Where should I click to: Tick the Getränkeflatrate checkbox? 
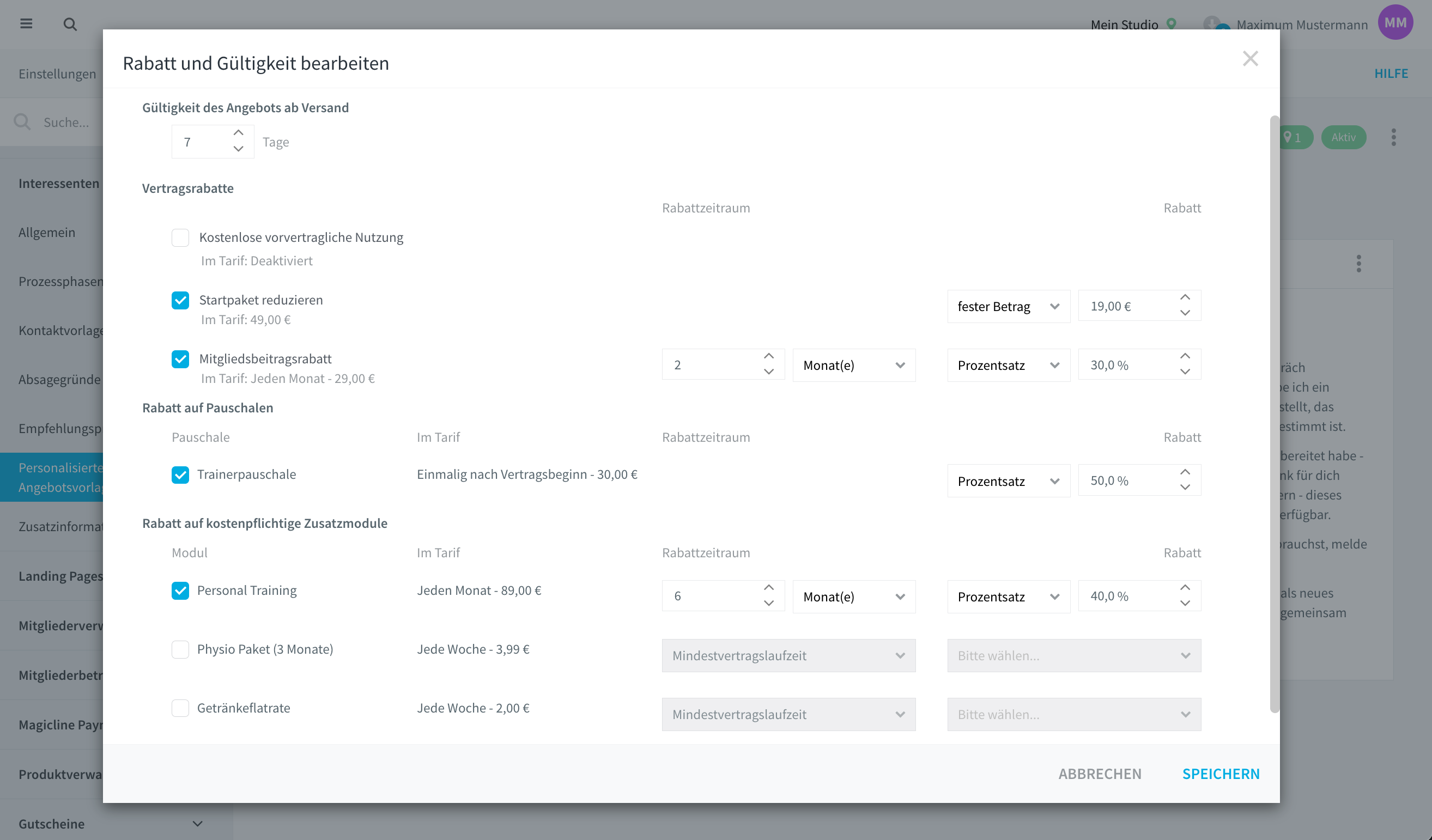pos(180,708)
